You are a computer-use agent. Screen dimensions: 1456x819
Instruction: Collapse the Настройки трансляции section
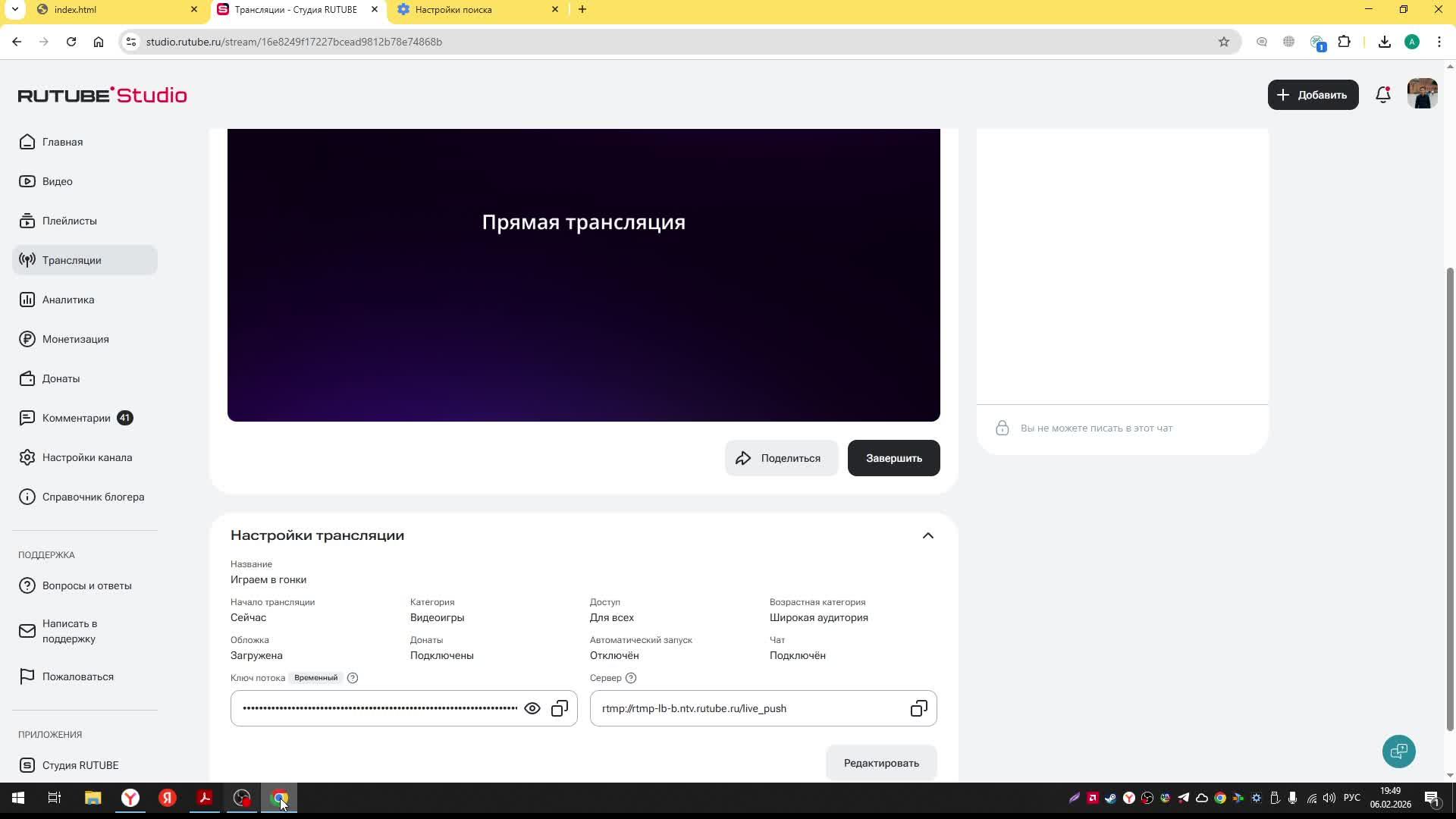(x=927, y=535)
